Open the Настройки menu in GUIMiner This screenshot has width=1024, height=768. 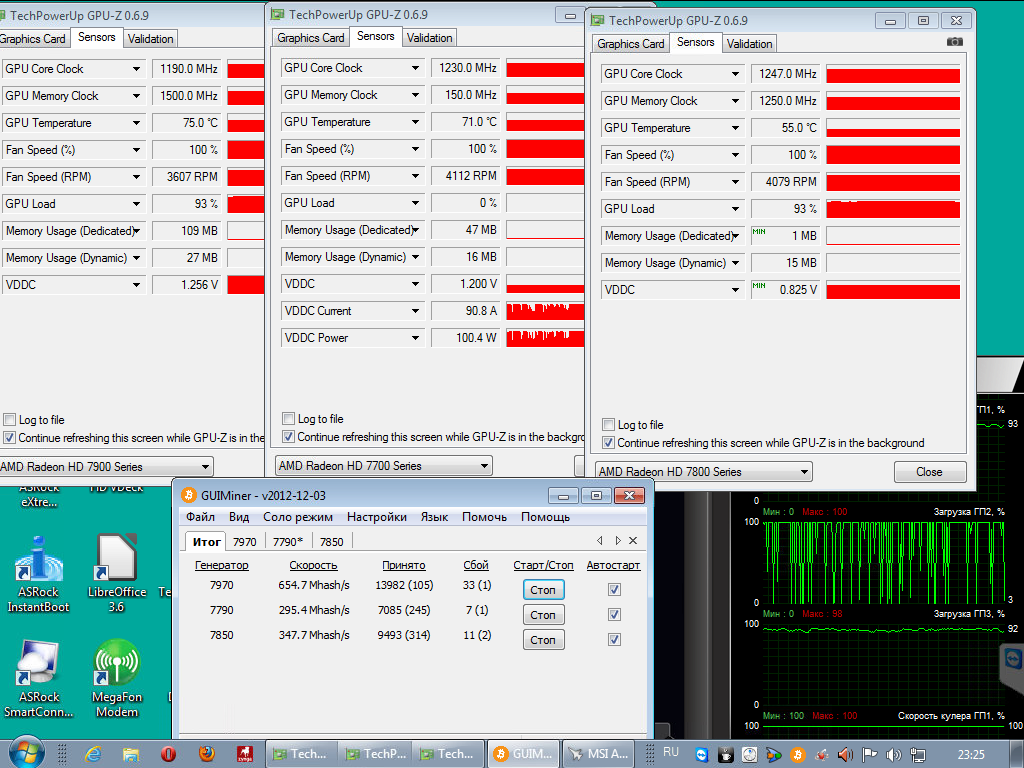pos(377,517)
